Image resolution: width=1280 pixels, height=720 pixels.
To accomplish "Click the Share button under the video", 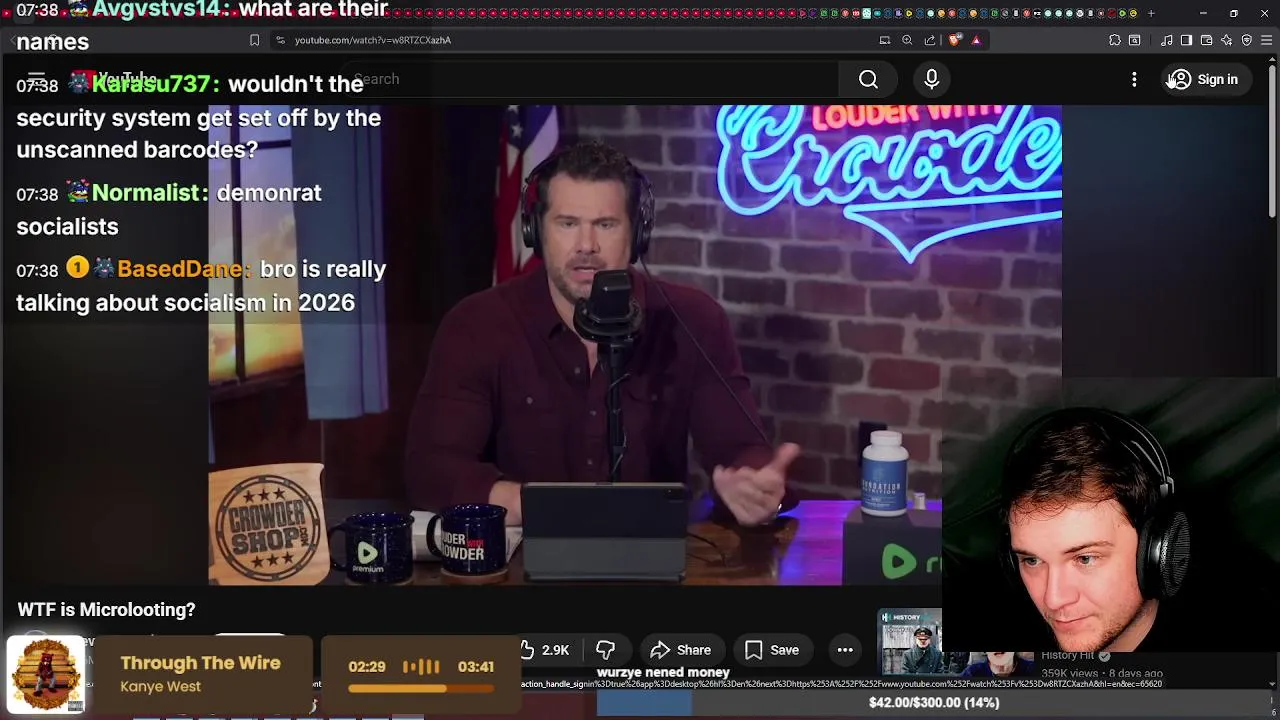I will coord(681,650).
